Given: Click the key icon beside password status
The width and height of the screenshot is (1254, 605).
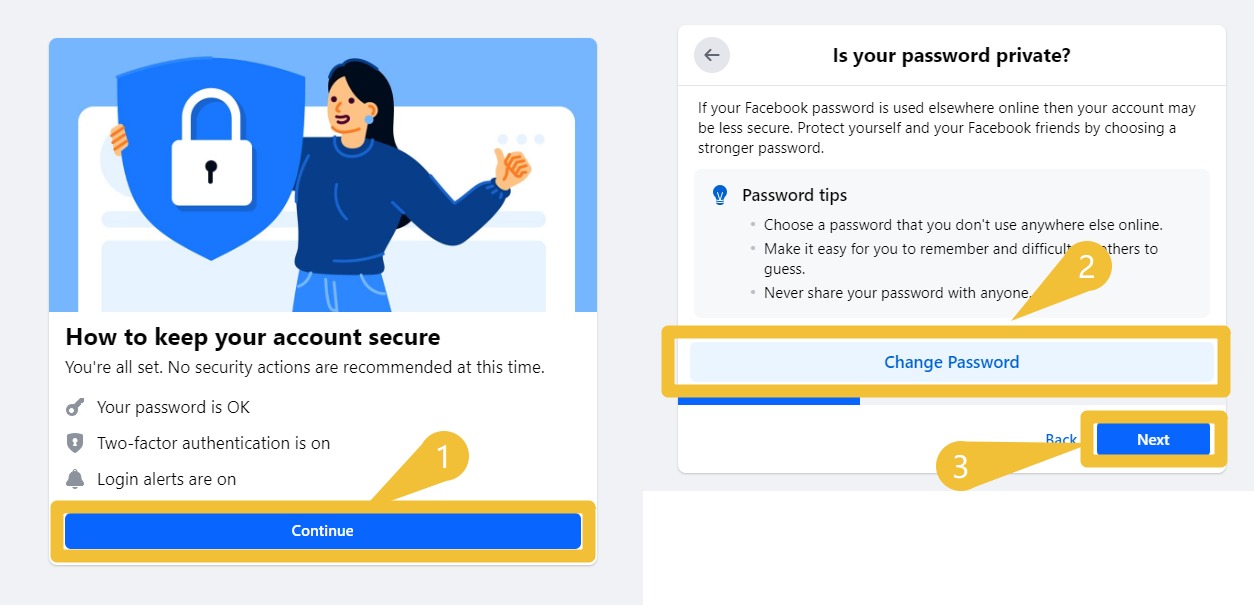Looking at the screenshot, I should click(75, 407).
